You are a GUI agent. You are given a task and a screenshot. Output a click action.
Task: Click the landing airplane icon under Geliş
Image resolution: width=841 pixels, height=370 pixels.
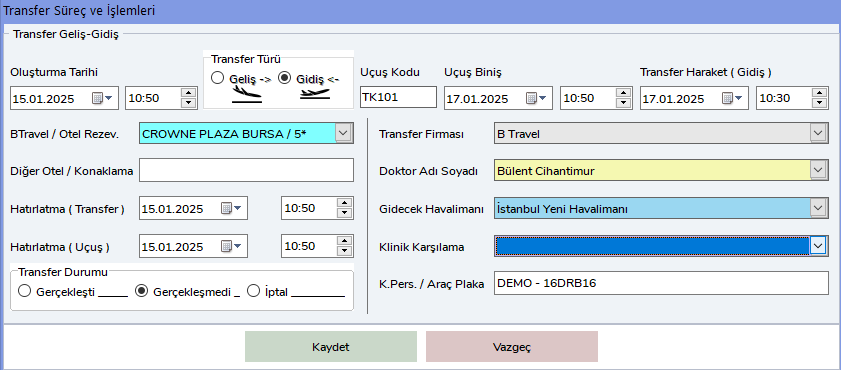[x=247, y=95]
